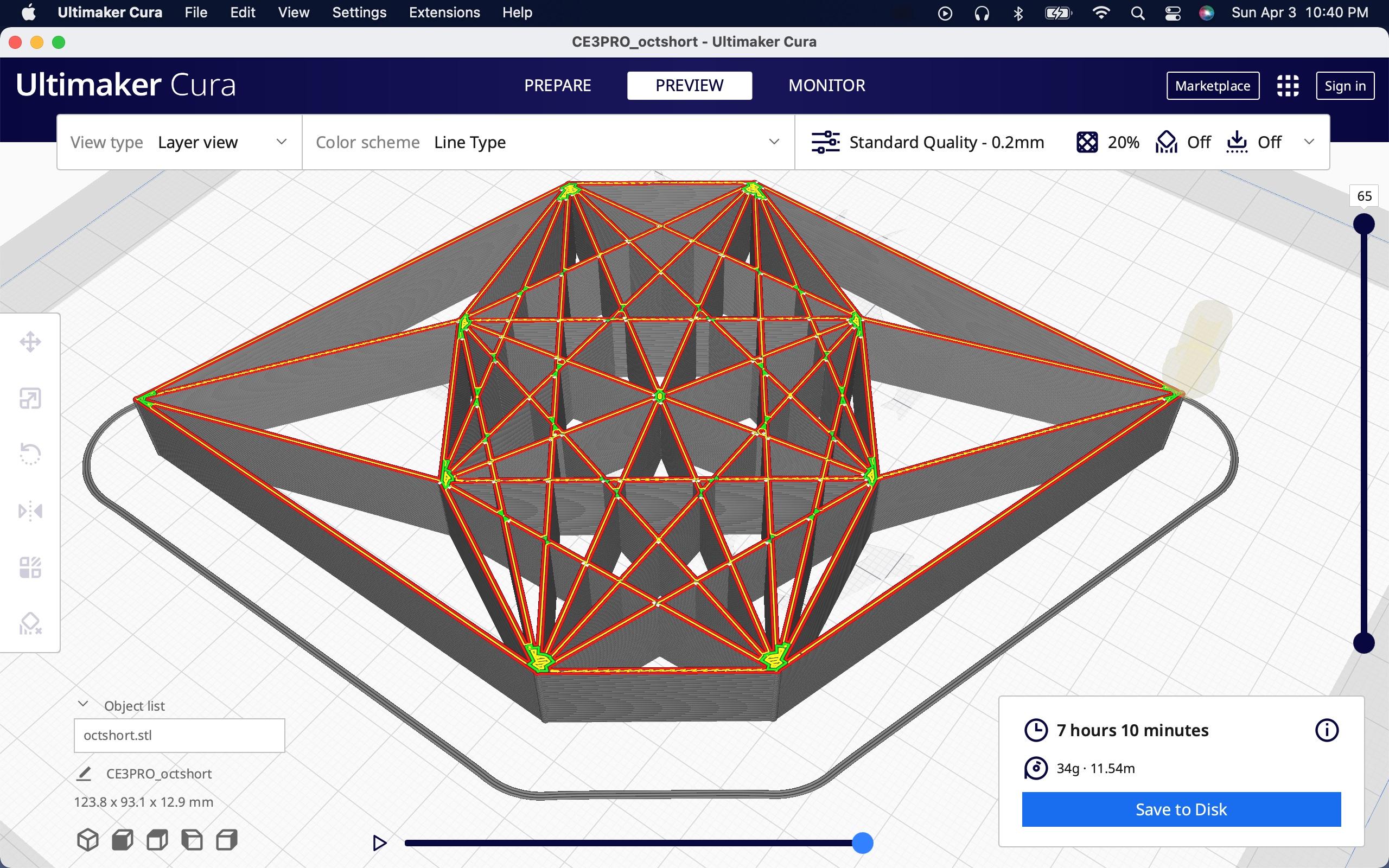Click Save to Disk
The width and height of the screenshot is (1389, 868).
point(1181,809)
